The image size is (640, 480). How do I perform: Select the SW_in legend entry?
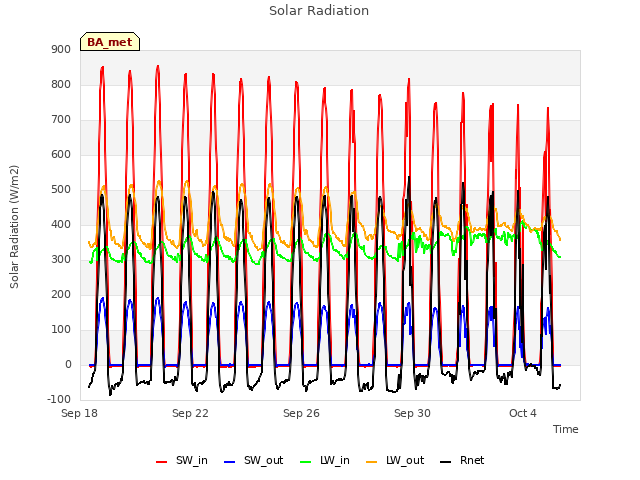click(182, 460)
